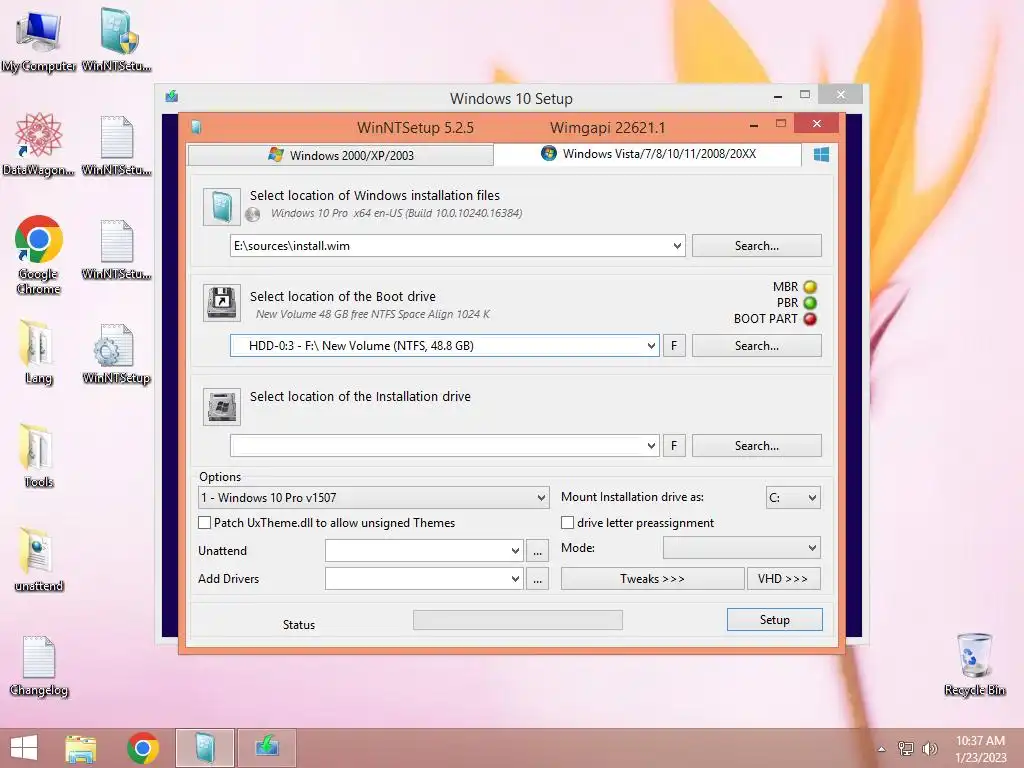Expand the Installation drive dropdown
The height and width of the screenshot is (768, 1024).
(x=651, y=445)
